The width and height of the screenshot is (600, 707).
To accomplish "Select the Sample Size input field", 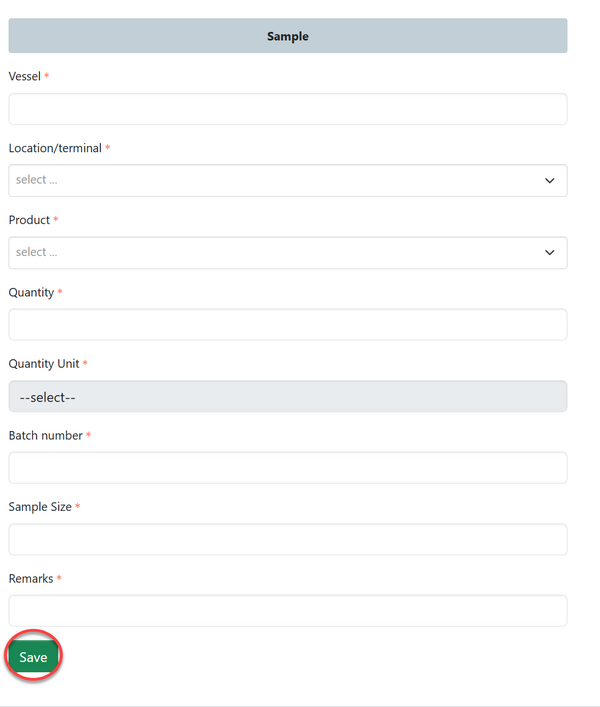I will pos(287,540).
